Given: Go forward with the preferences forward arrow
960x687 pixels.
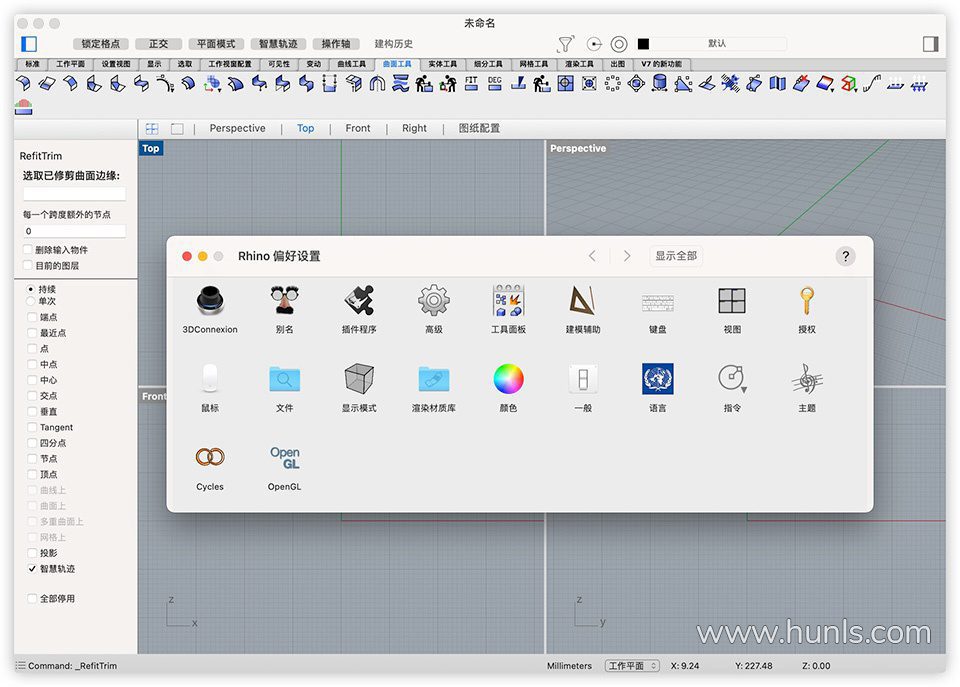Looking at the screenshot, I should 626,256.
